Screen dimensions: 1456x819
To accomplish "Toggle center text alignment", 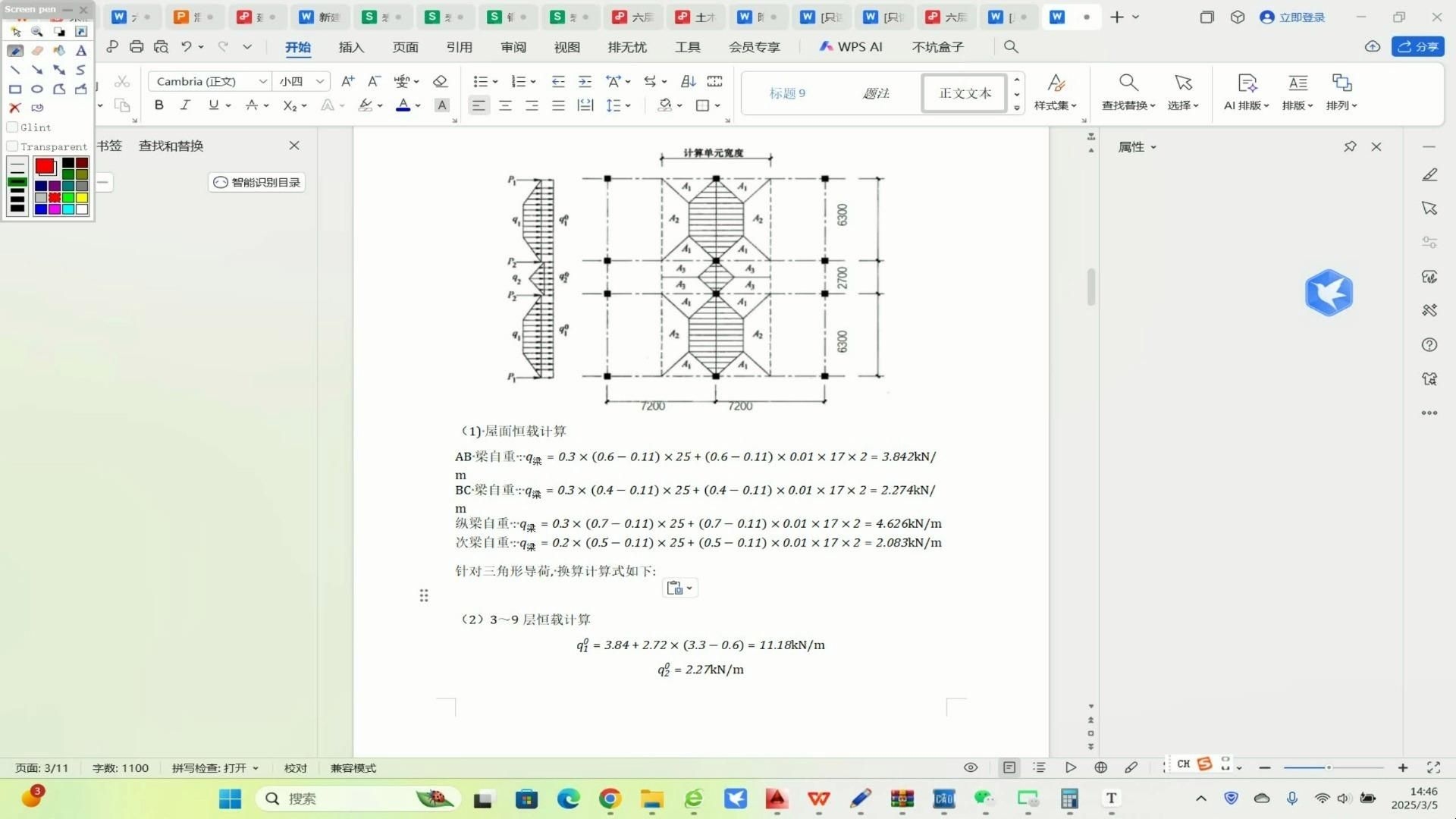I will (505, 105).
